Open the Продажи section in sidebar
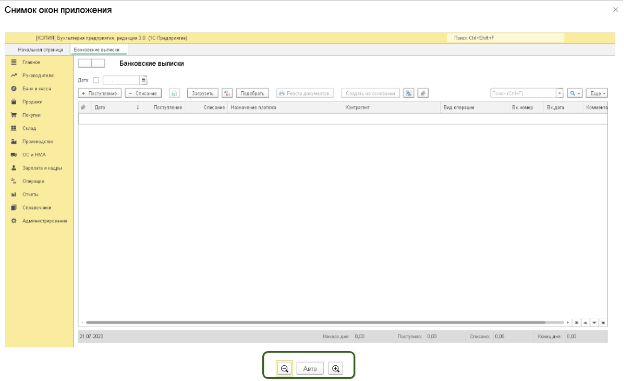The height and width of the screenshot is (381, 624). pyautogui.click(x=32, y=102)
